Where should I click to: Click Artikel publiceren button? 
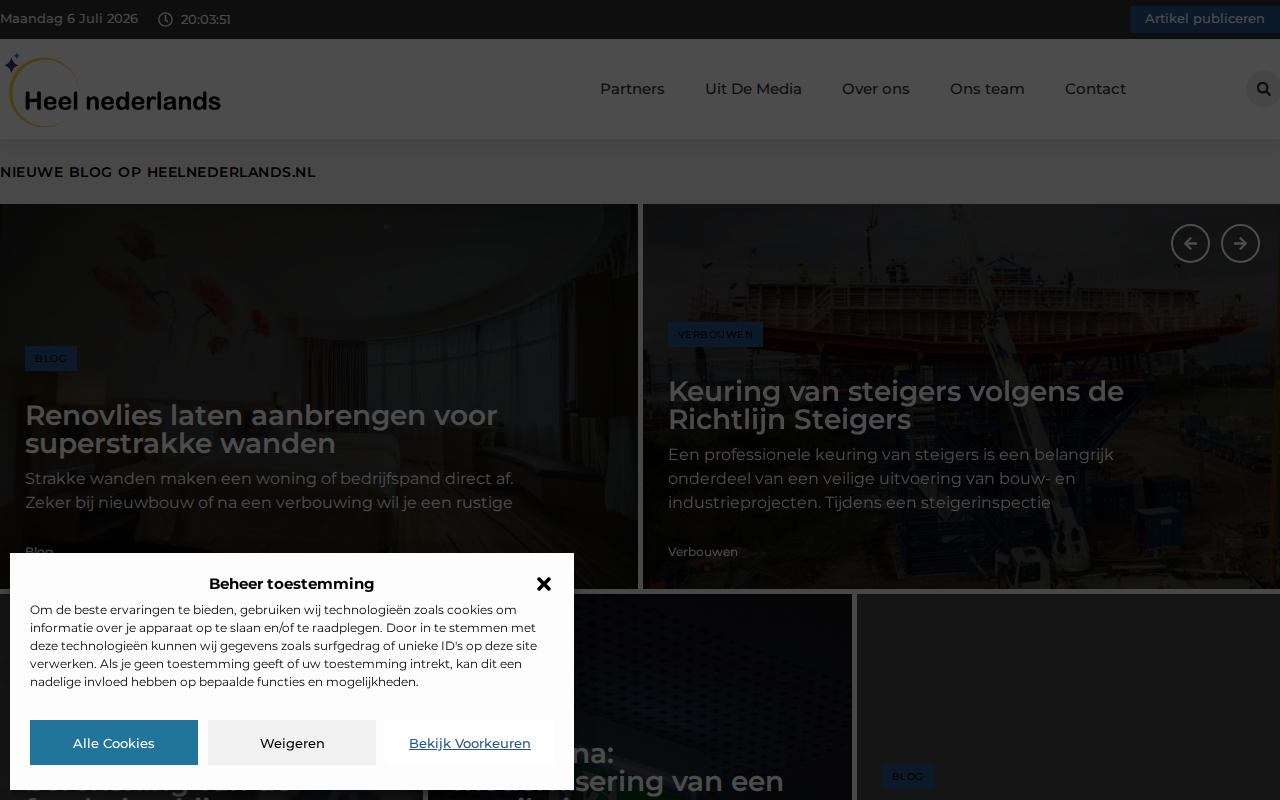click(x=1205, y=19)
